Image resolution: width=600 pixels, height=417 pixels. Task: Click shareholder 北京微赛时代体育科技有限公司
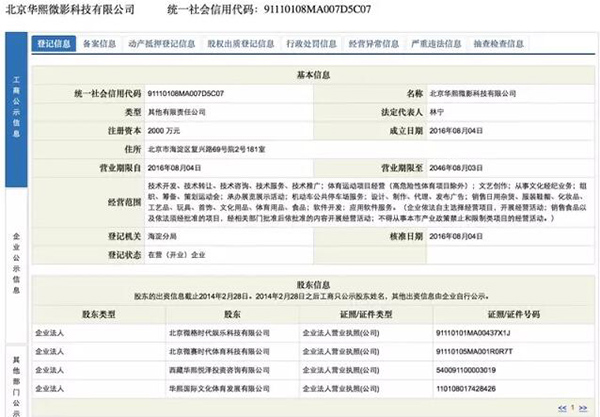pos(219,351)
